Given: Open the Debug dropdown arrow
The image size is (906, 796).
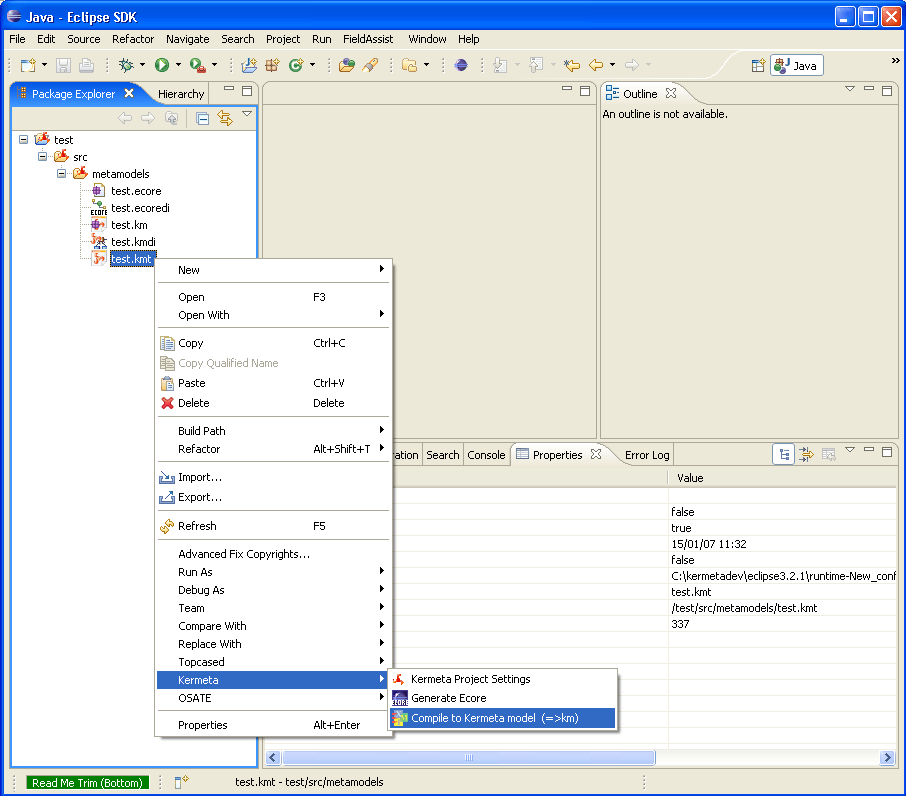Looking at the screenshot, I should pos(142,65).
